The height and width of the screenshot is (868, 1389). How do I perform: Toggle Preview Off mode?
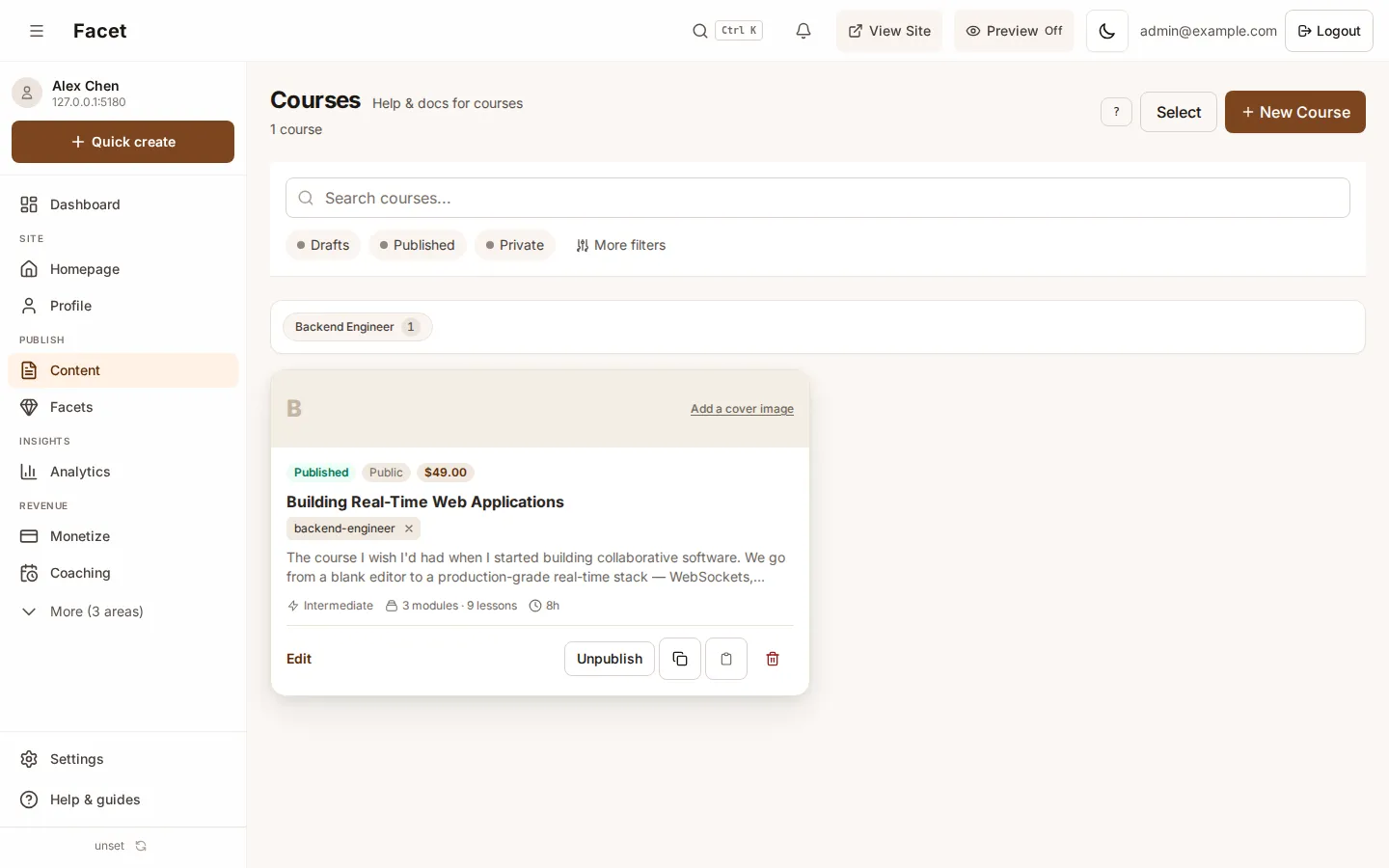point(1014,31)
